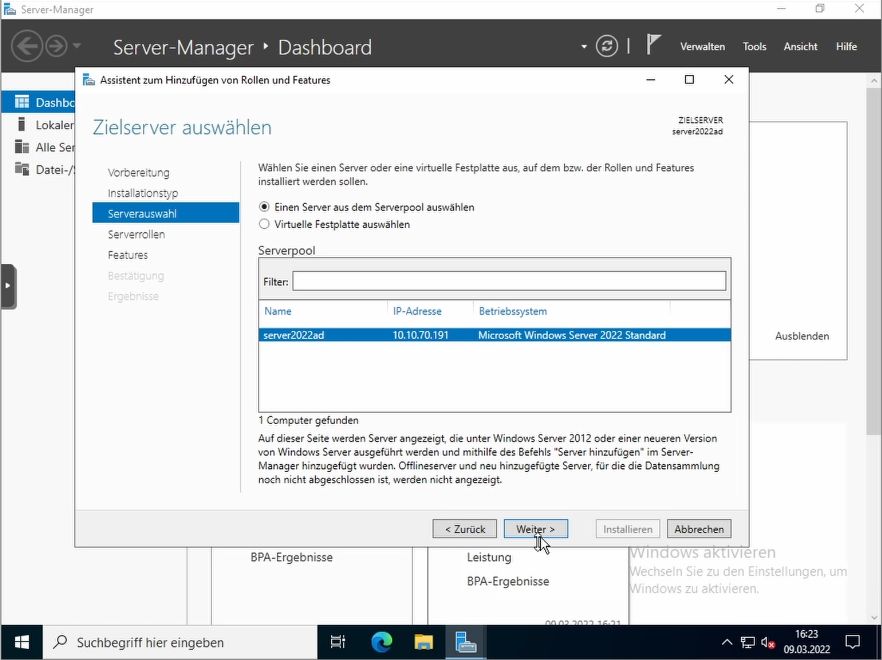Viewport: 882px width, 660px height.
Task: Open File Explorer from the taskbar
Action: coord(424,642)
